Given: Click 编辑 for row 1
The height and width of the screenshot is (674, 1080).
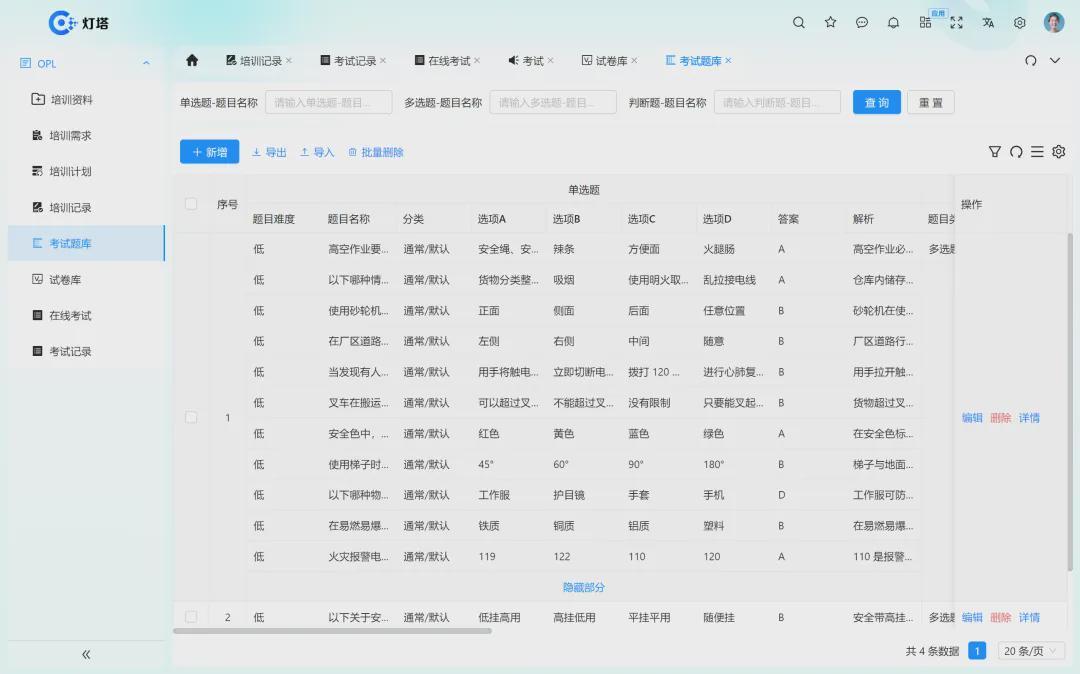Looking at the screenshot, I should [x=972, y=418].
